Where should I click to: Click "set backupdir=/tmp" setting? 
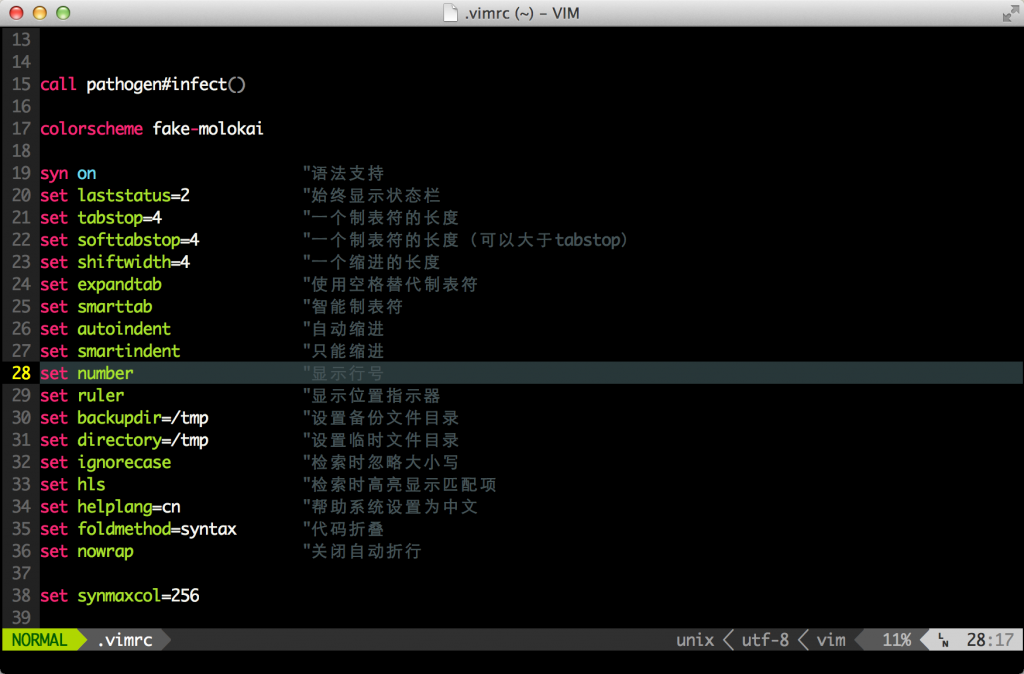(x=125, y=417)
